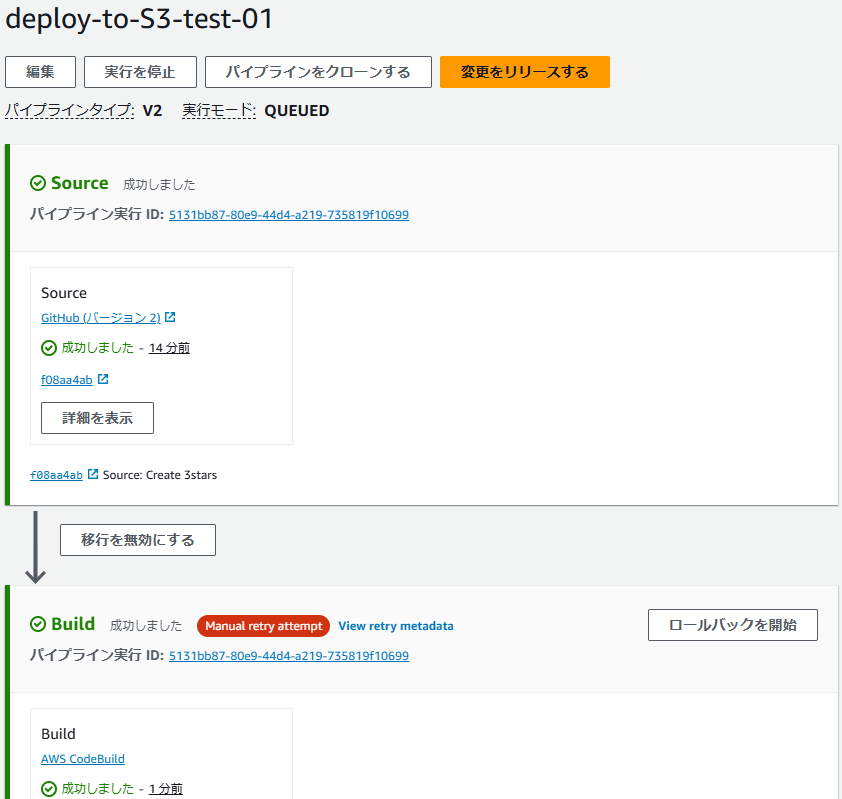Click the Manual retry attempt badge
The height and width of the screenshot is (799, 842).
(263, 626)
